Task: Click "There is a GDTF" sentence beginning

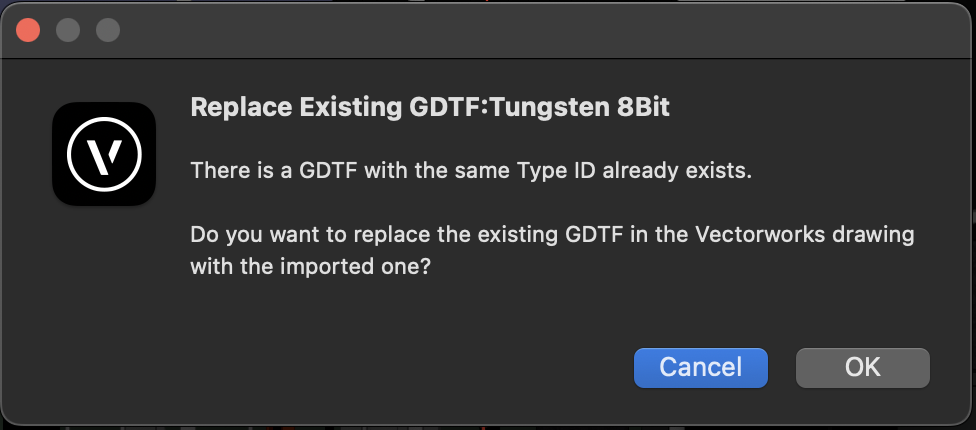Action: pos(262,171)
